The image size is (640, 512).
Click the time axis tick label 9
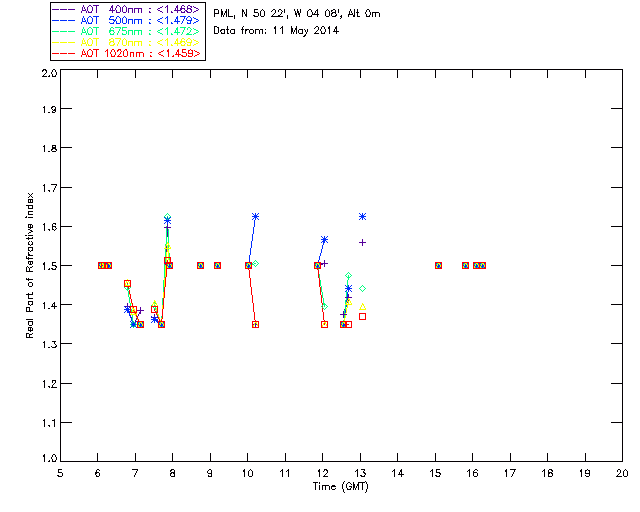pos(210,473)
